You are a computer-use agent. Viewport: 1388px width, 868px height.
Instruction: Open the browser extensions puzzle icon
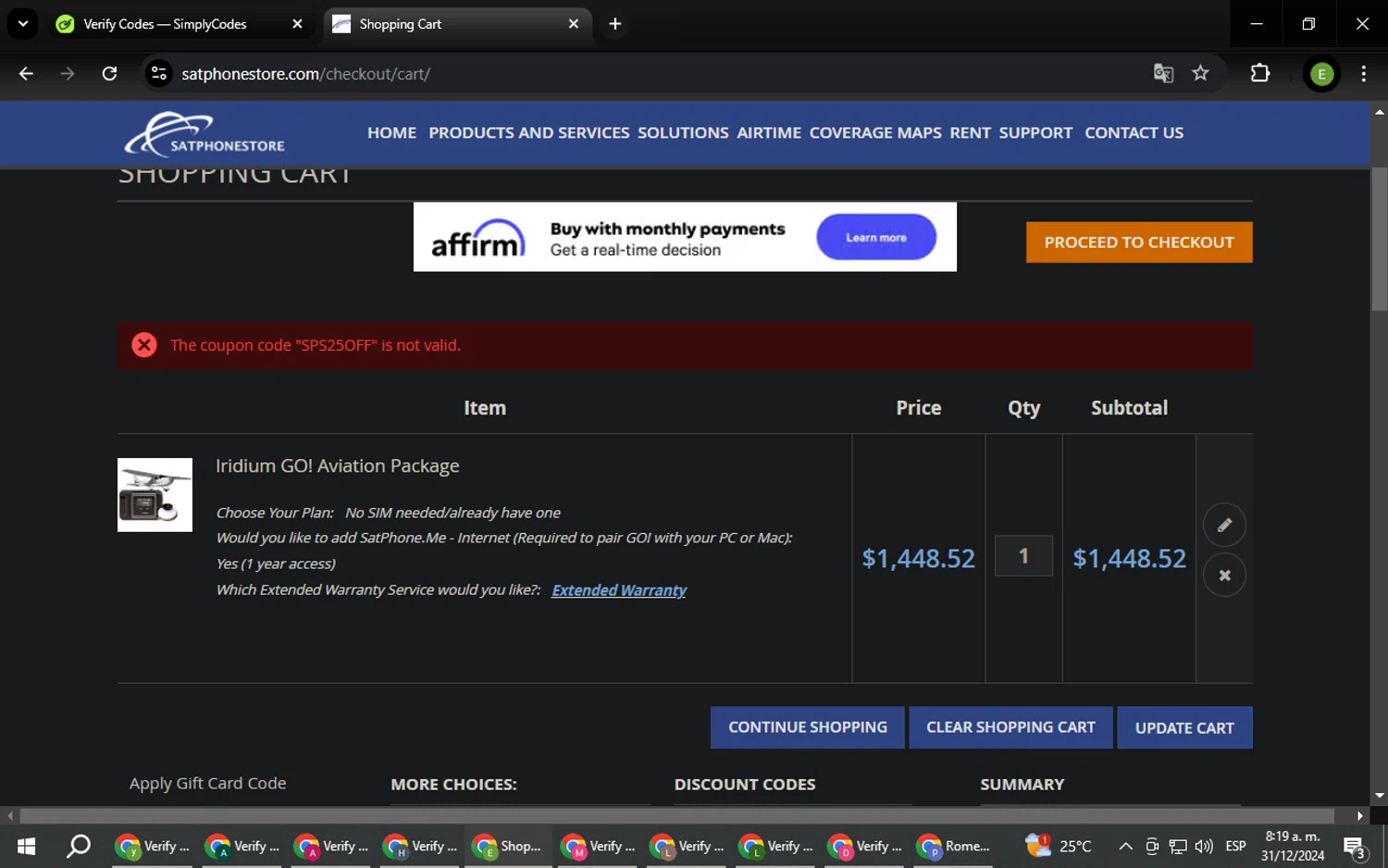point(1259,73)
